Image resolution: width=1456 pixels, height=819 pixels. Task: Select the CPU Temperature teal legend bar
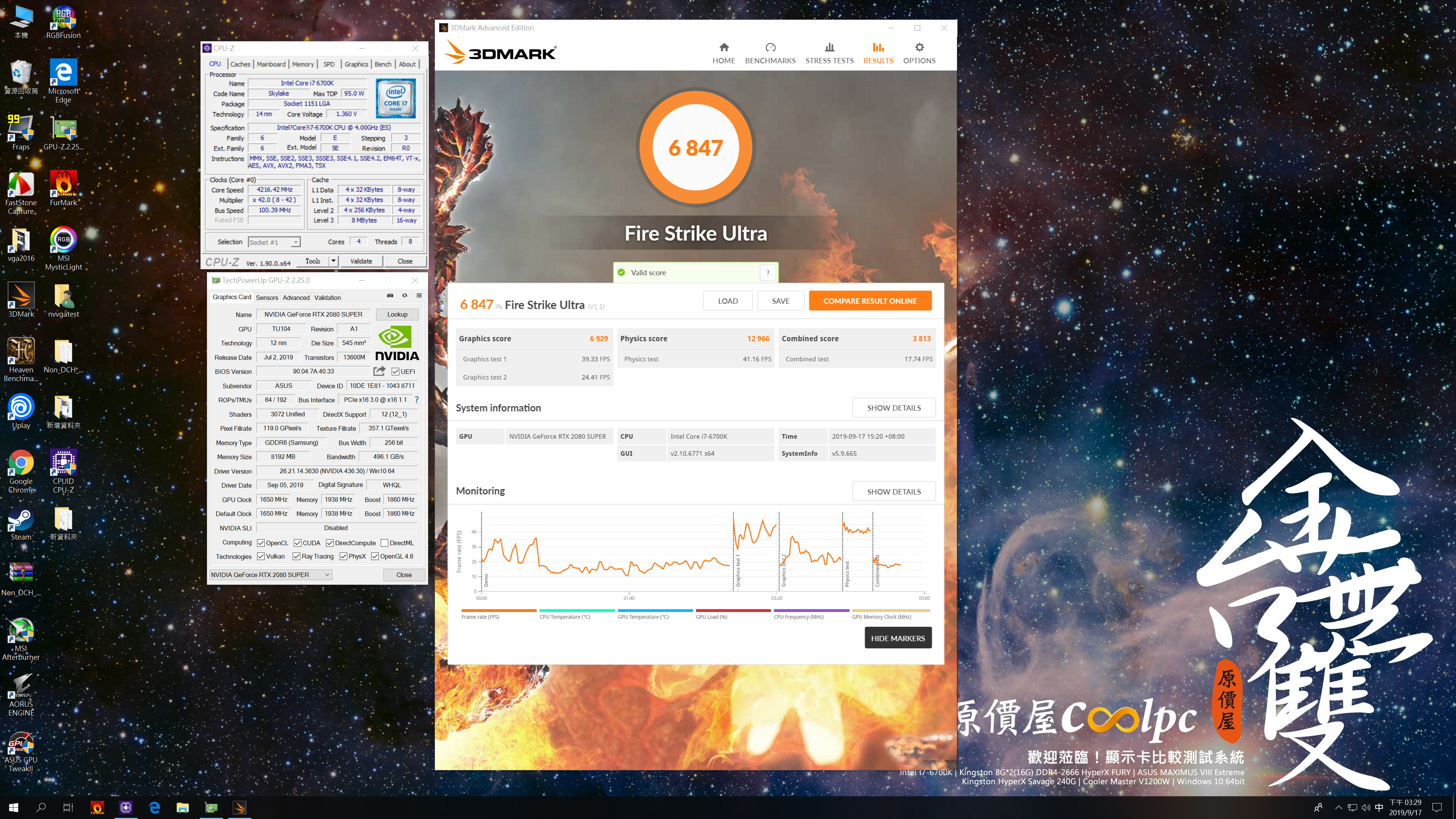click(577, 610)
